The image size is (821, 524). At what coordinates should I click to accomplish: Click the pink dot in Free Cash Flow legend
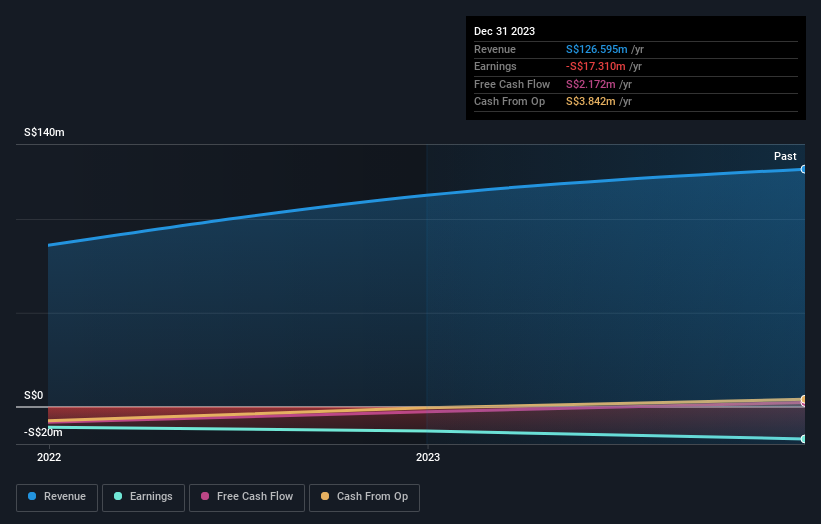205,496
